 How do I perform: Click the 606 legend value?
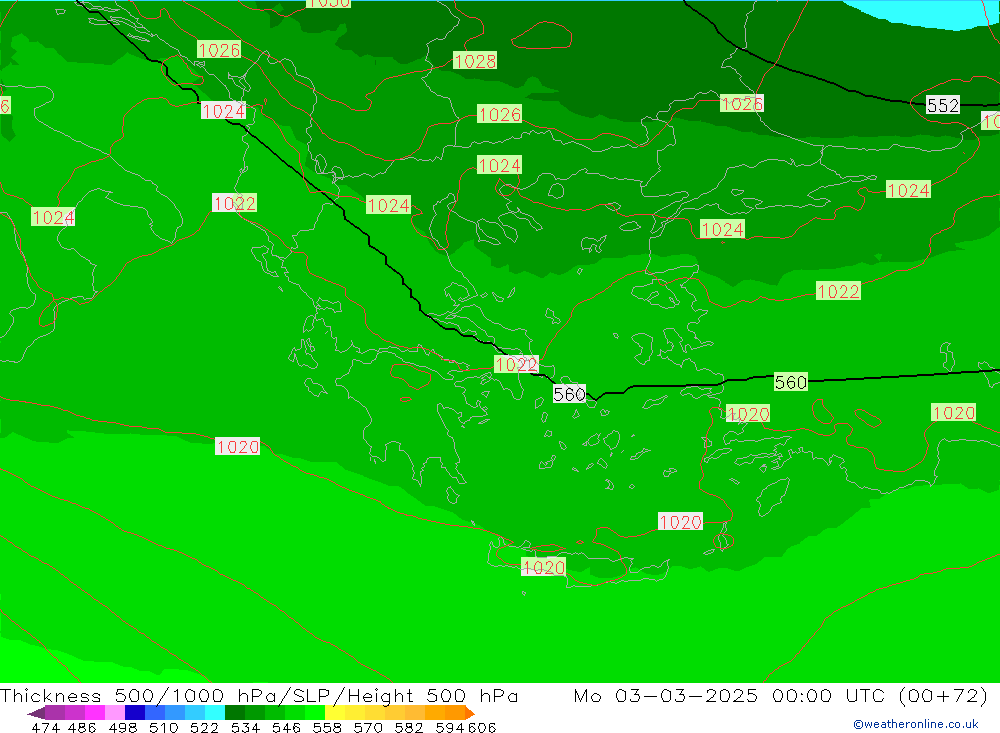click(x=481, y=727)
